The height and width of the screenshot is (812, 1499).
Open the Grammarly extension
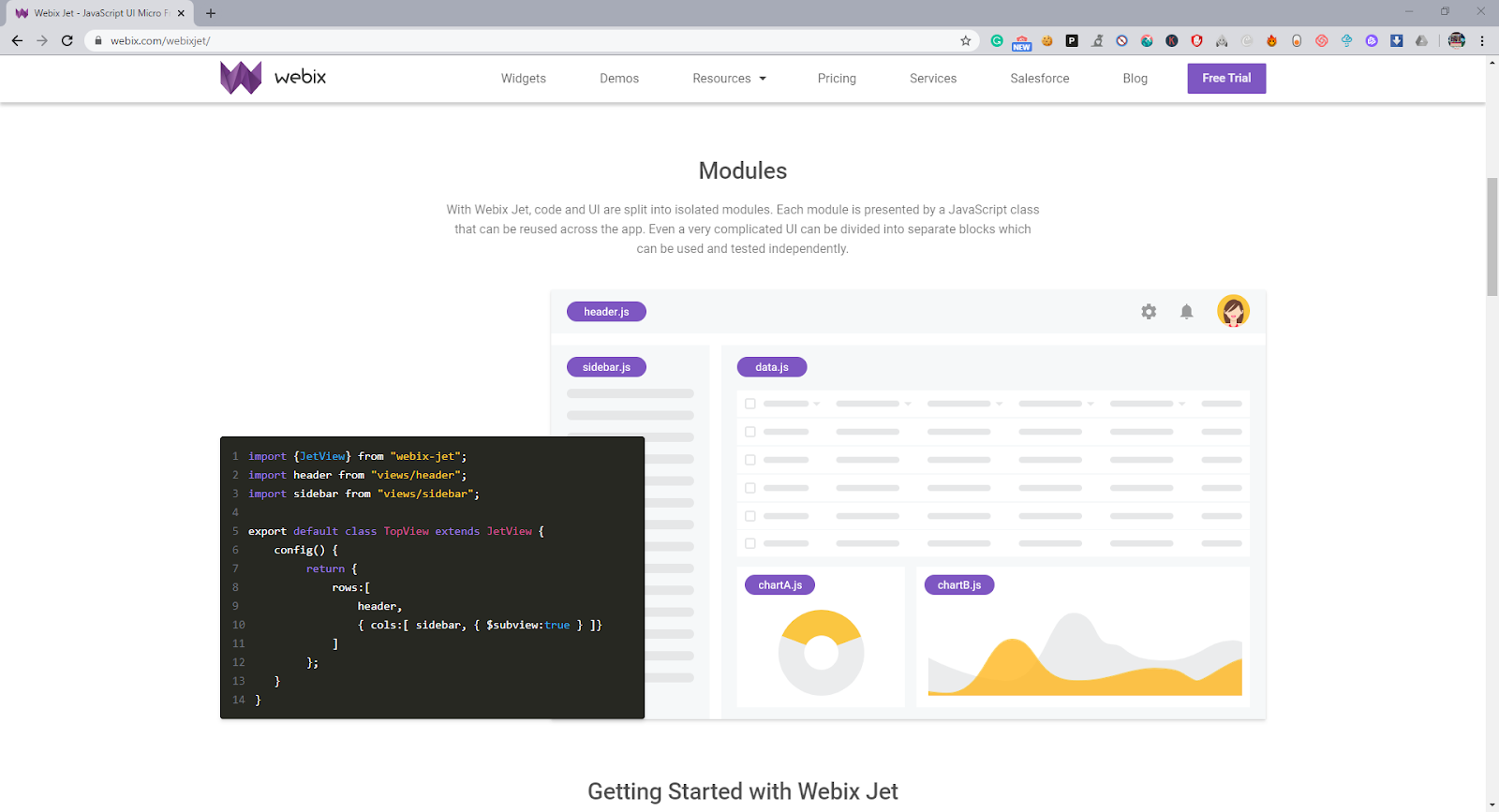pyautogui.click(x=997, y=40)
